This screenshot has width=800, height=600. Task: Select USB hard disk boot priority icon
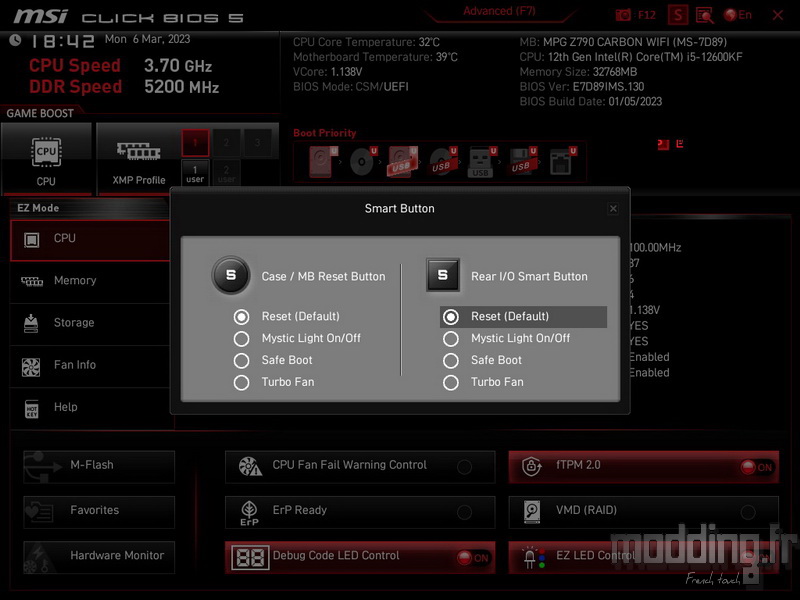403,162
